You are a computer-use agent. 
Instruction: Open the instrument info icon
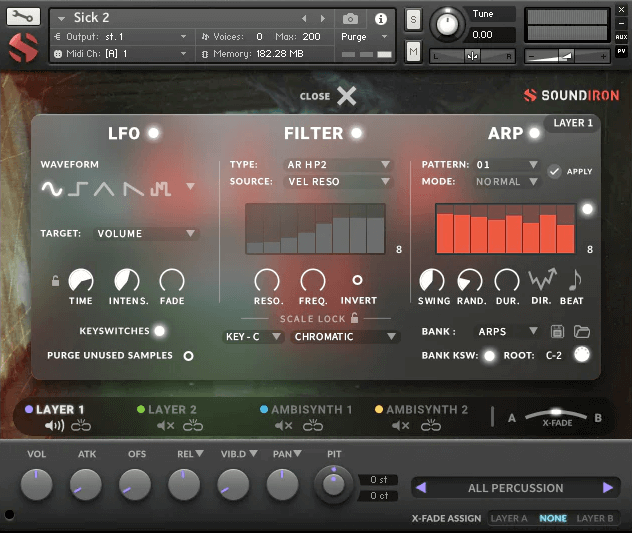tap(380, 19)
